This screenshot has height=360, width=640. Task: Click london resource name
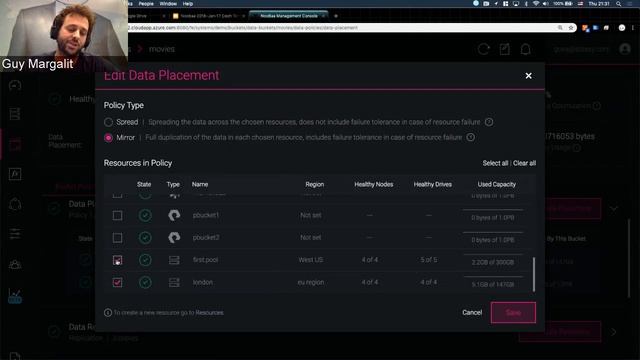[202, 282]
